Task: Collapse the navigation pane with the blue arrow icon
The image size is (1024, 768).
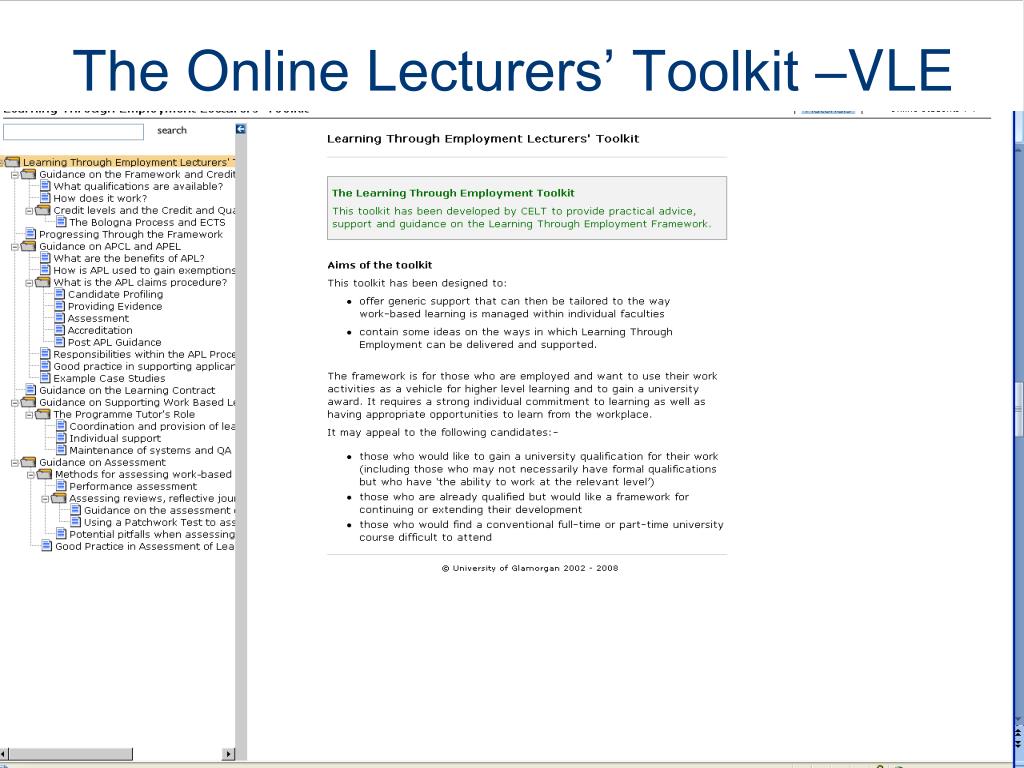Action: [240, 129]
